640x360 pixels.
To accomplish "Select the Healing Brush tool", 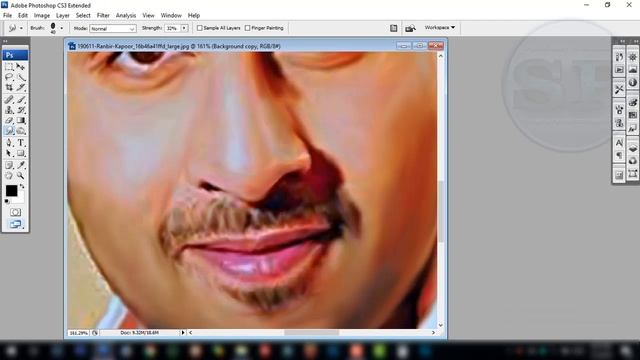I will [9, 99].
